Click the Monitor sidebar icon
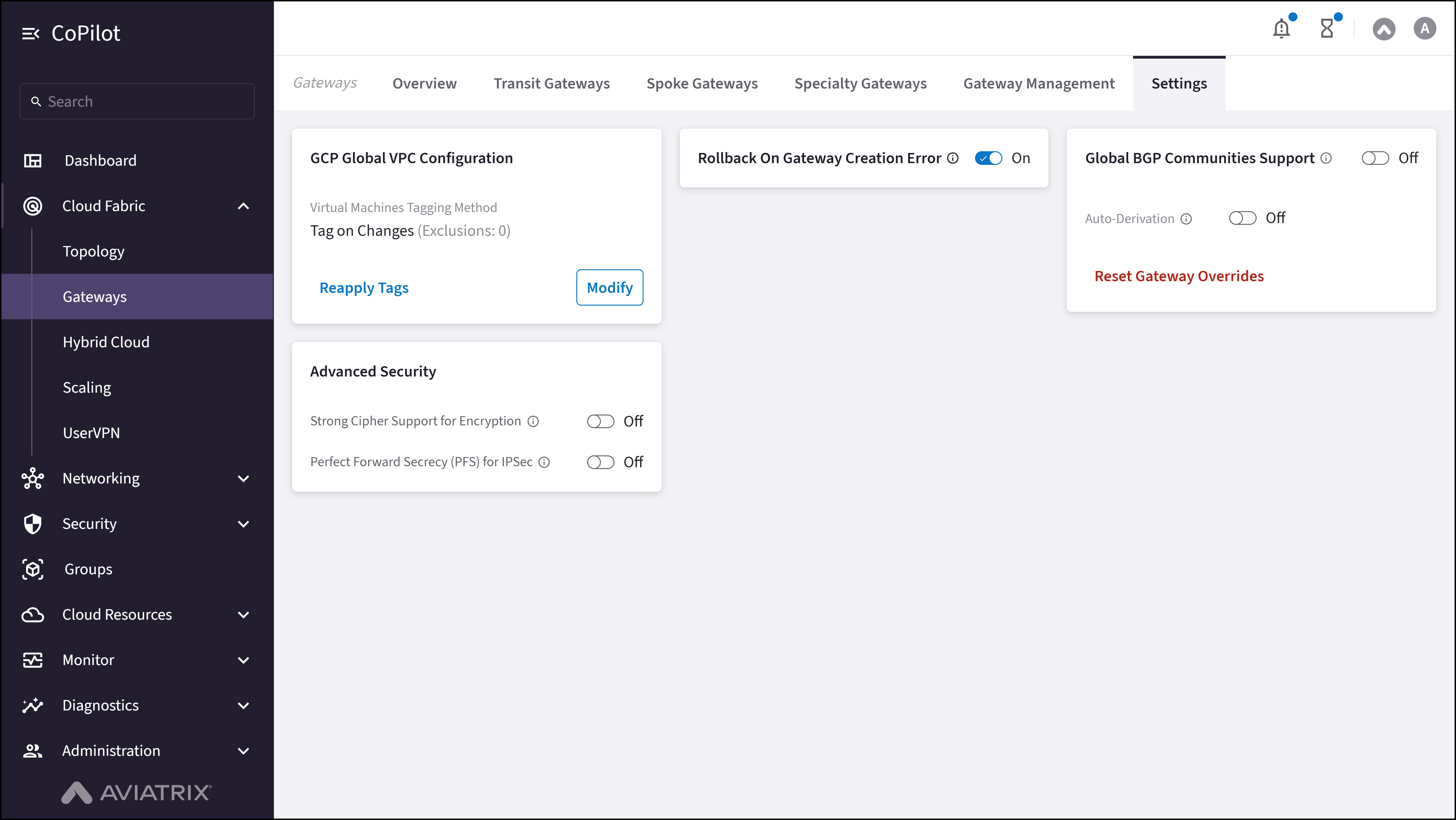The width and height of the screenshot is (1456, 820). coord(33,659)
